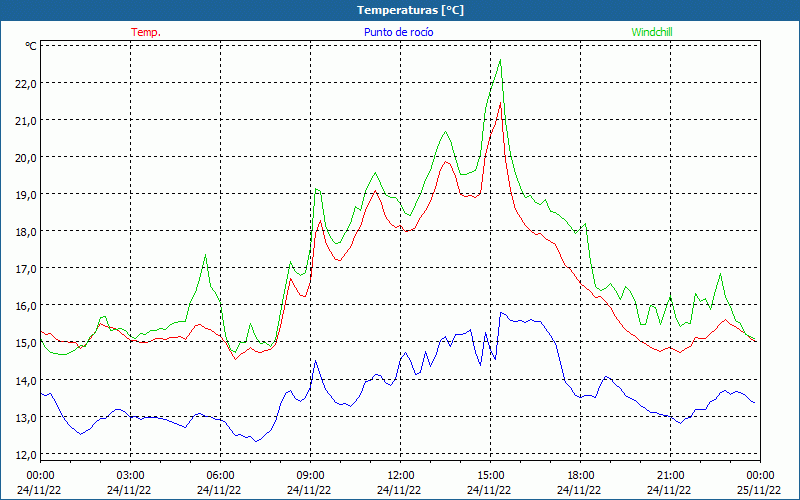
Task: Click the red temperature peak after 15:00
Action: (x=501, y=103)
